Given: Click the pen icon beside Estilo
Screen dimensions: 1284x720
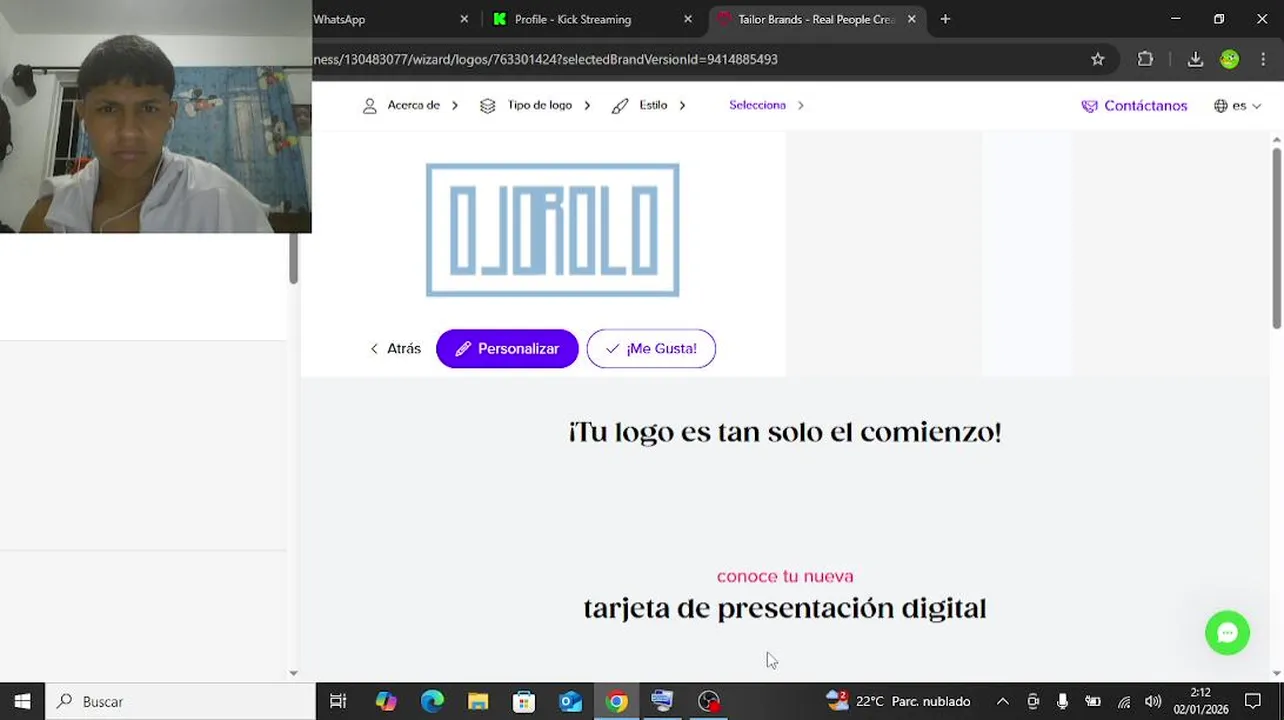Looking at the screenshot, I should (620, 105).
